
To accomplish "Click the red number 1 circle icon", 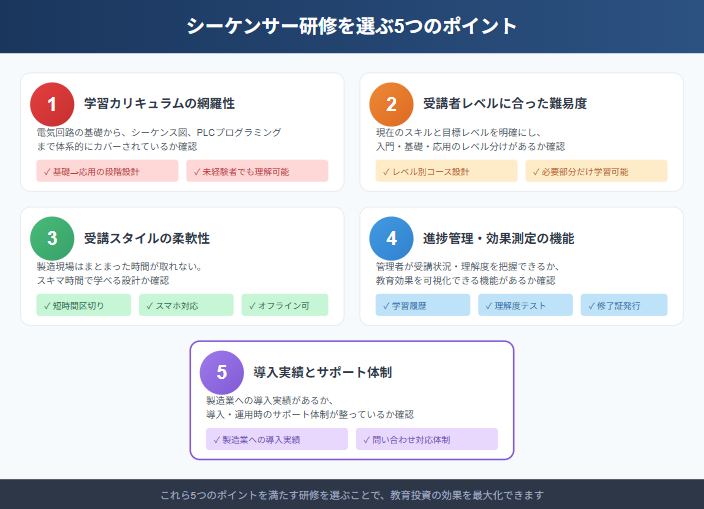I will 52,103.
